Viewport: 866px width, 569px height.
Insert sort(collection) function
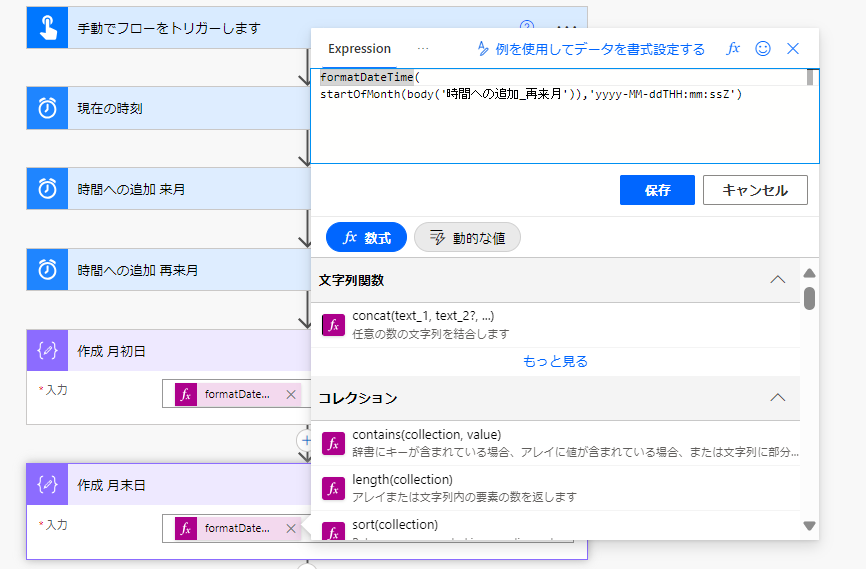pyautogui.click(x=556, y=526)
